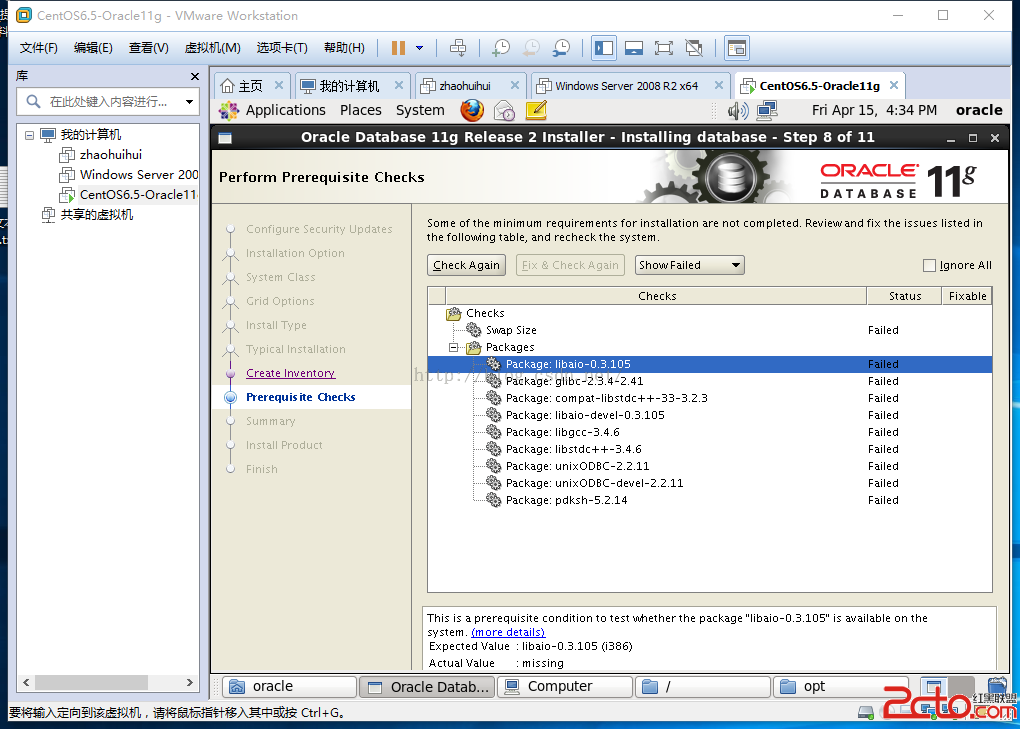Go to Create Inventory step link
Viewport: 1020px width, 729px height.
(290, 373)
